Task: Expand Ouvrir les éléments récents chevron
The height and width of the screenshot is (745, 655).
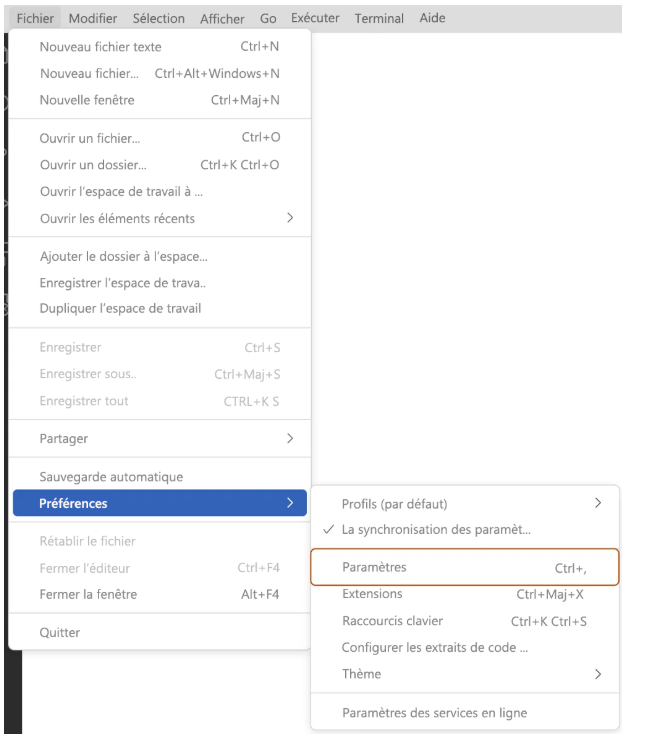Action: [x=290, y=218]
